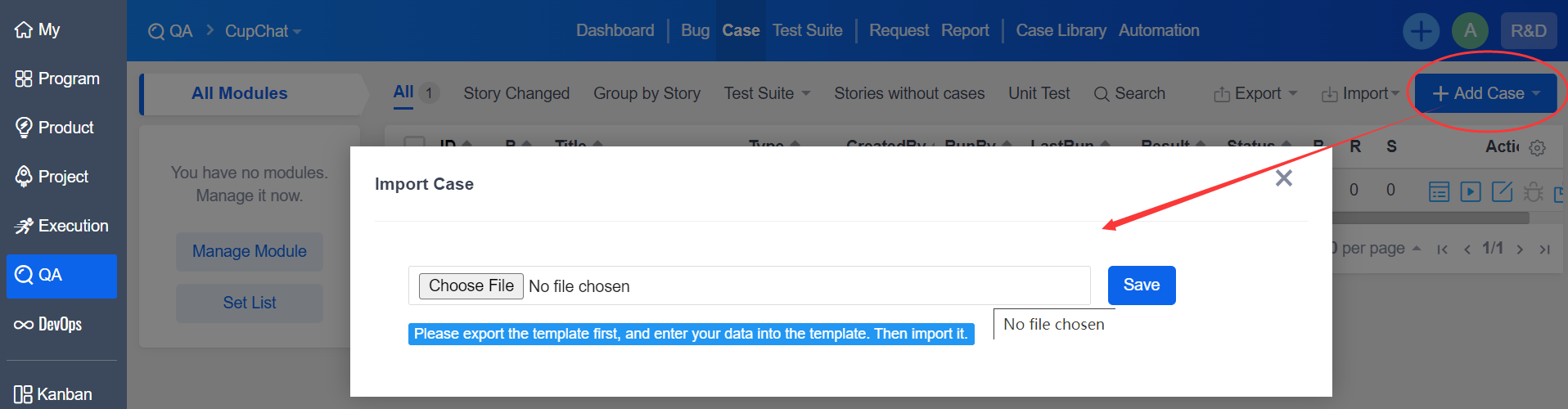Expand the Add Case dropdown arrow

(1536, 93)
